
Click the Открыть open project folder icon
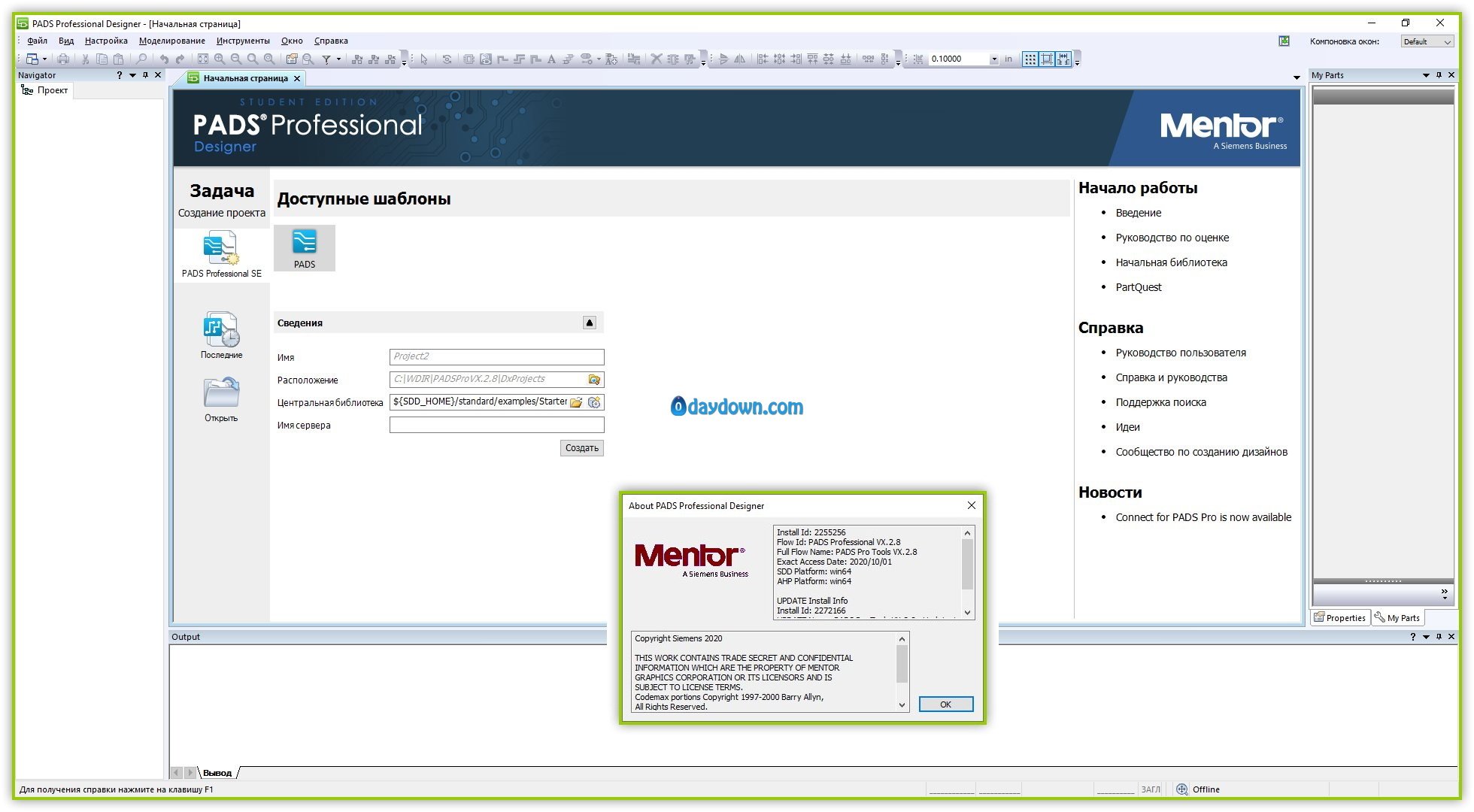pyautogui.click(x=221, y=399)
